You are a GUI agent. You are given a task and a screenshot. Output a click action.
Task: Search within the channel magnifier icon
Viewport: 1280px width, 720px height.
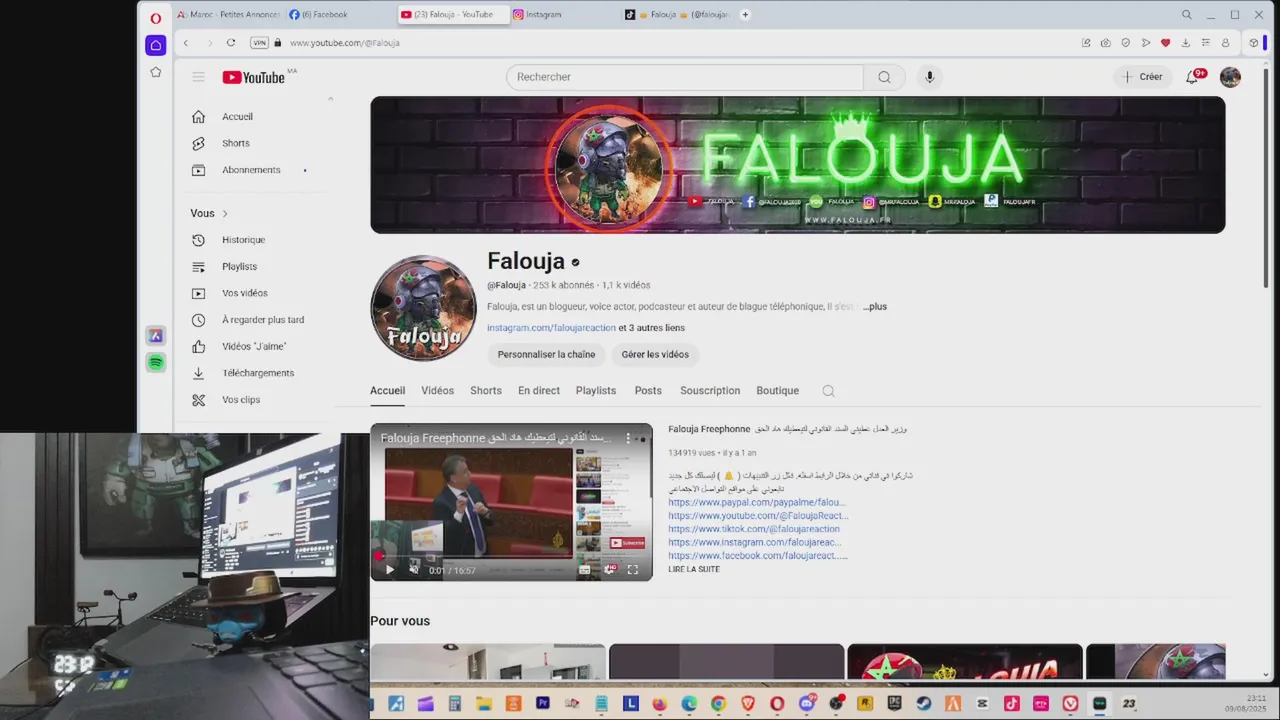coord(828,391)
